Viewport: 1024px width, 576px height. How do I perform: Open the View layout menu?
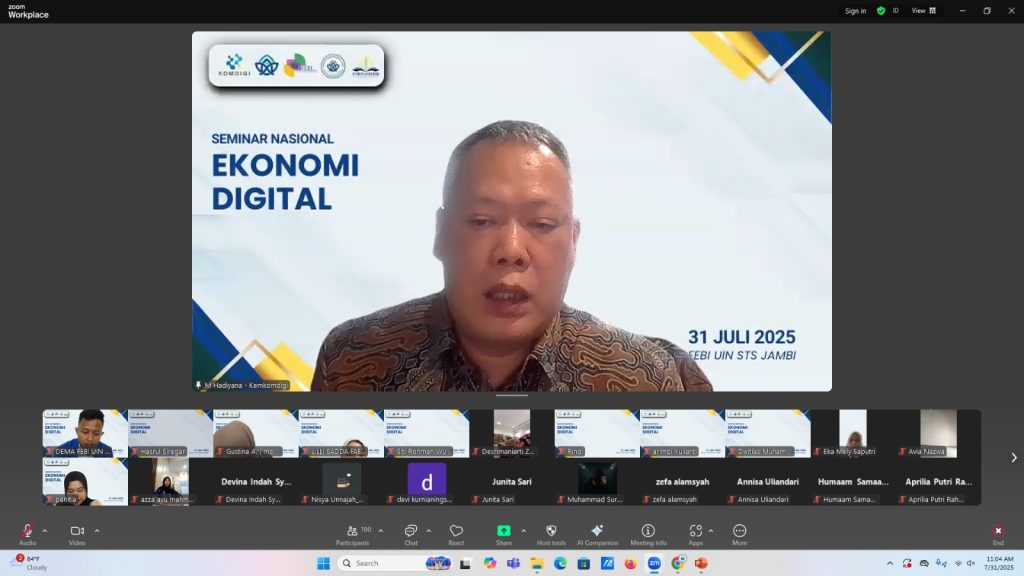(x=923, y=11)
